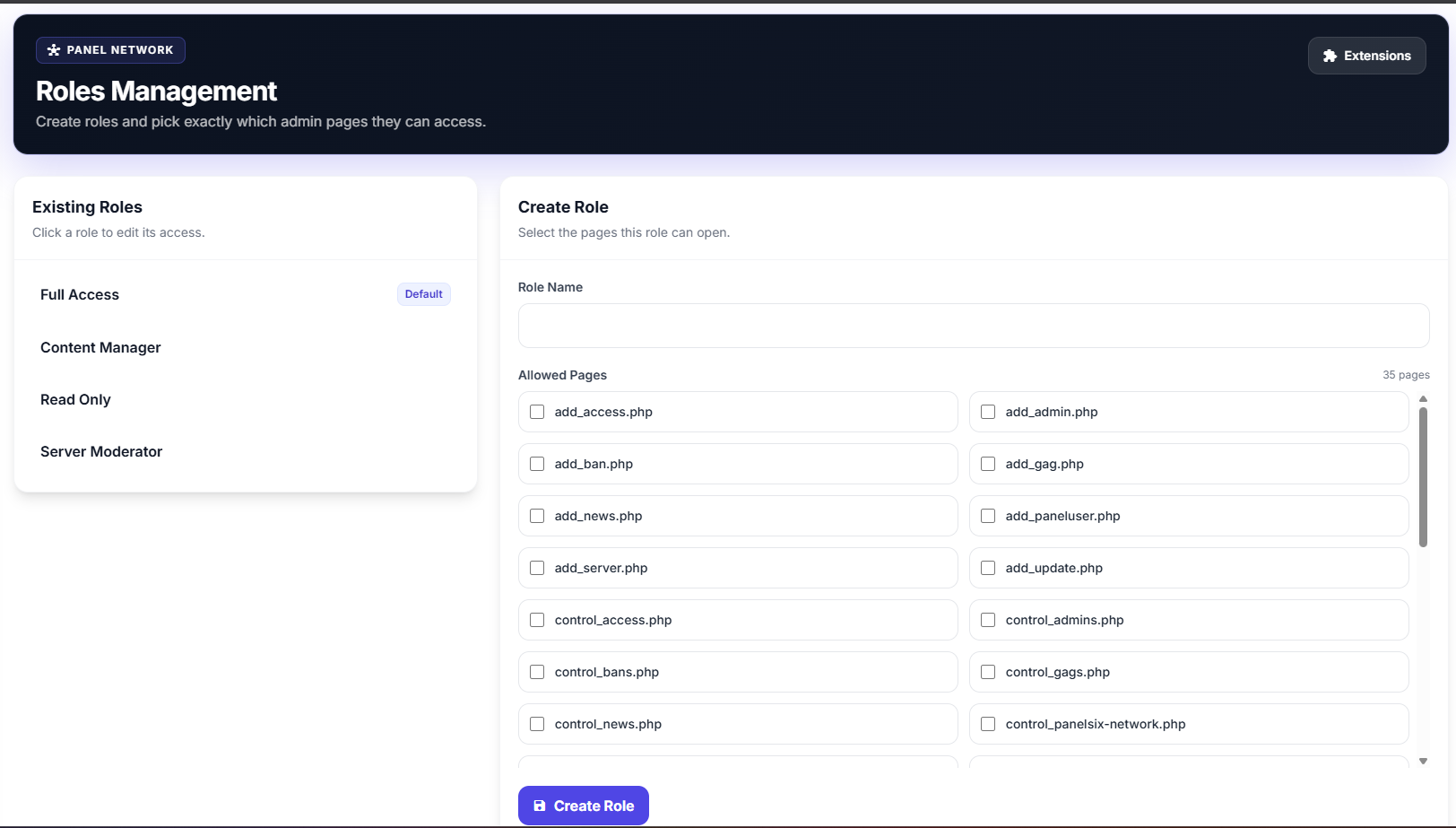This screenshot has width=1456, height=828.
Task: Click the puzzle piece icon on Extensions
Action: tap(1330, 56)
